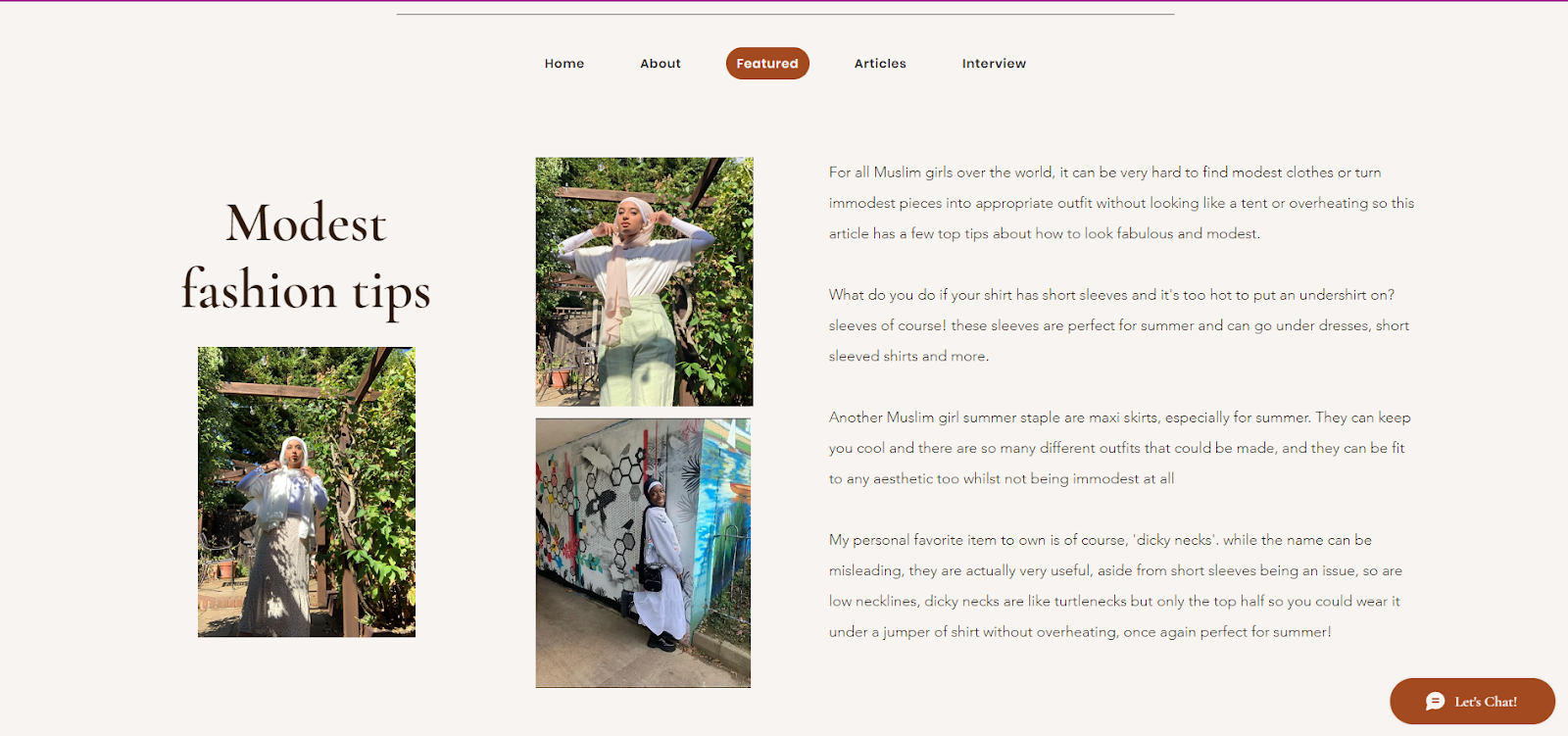Click the chat bubble icon
This screenshot has height=736, width=1568.
[x=1436, y=701]
